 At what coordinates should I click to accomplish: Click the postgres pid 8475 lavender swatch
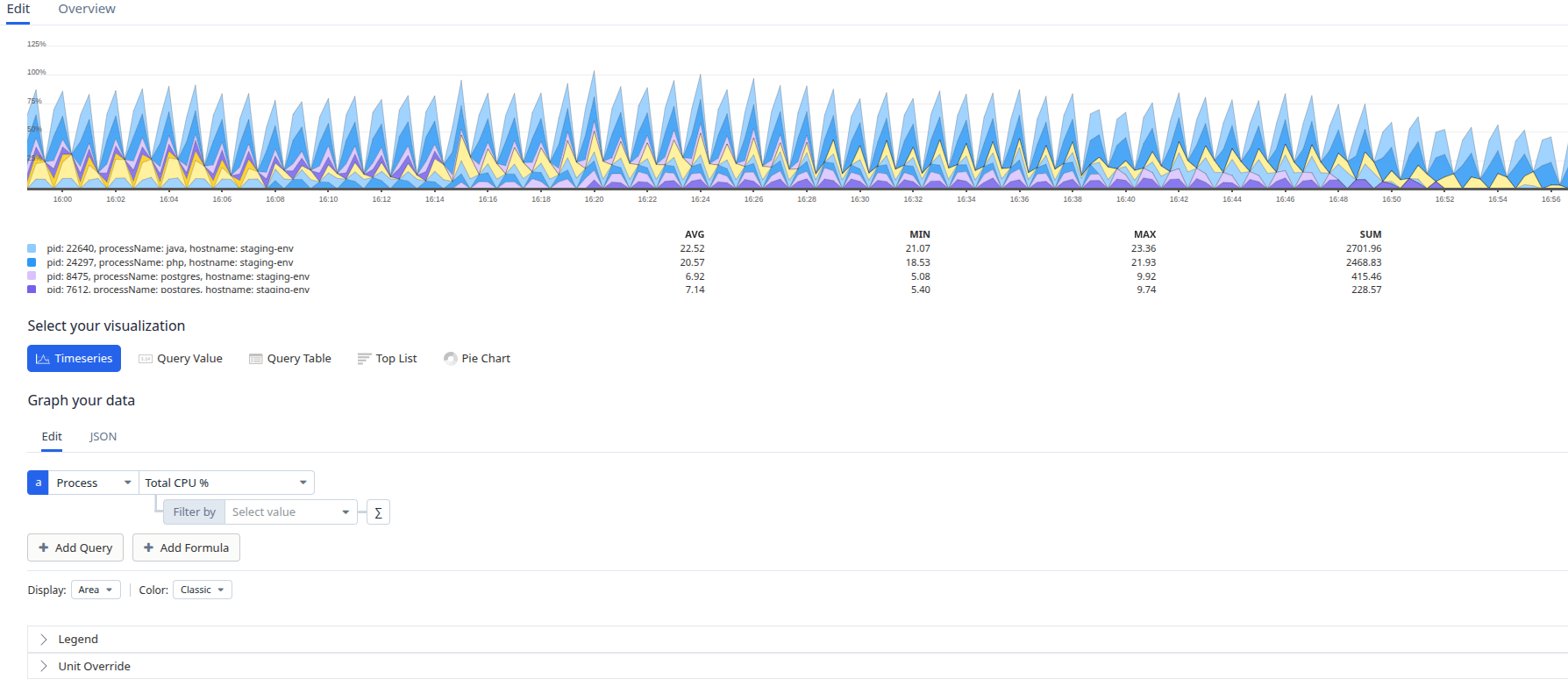coord(32,276)
